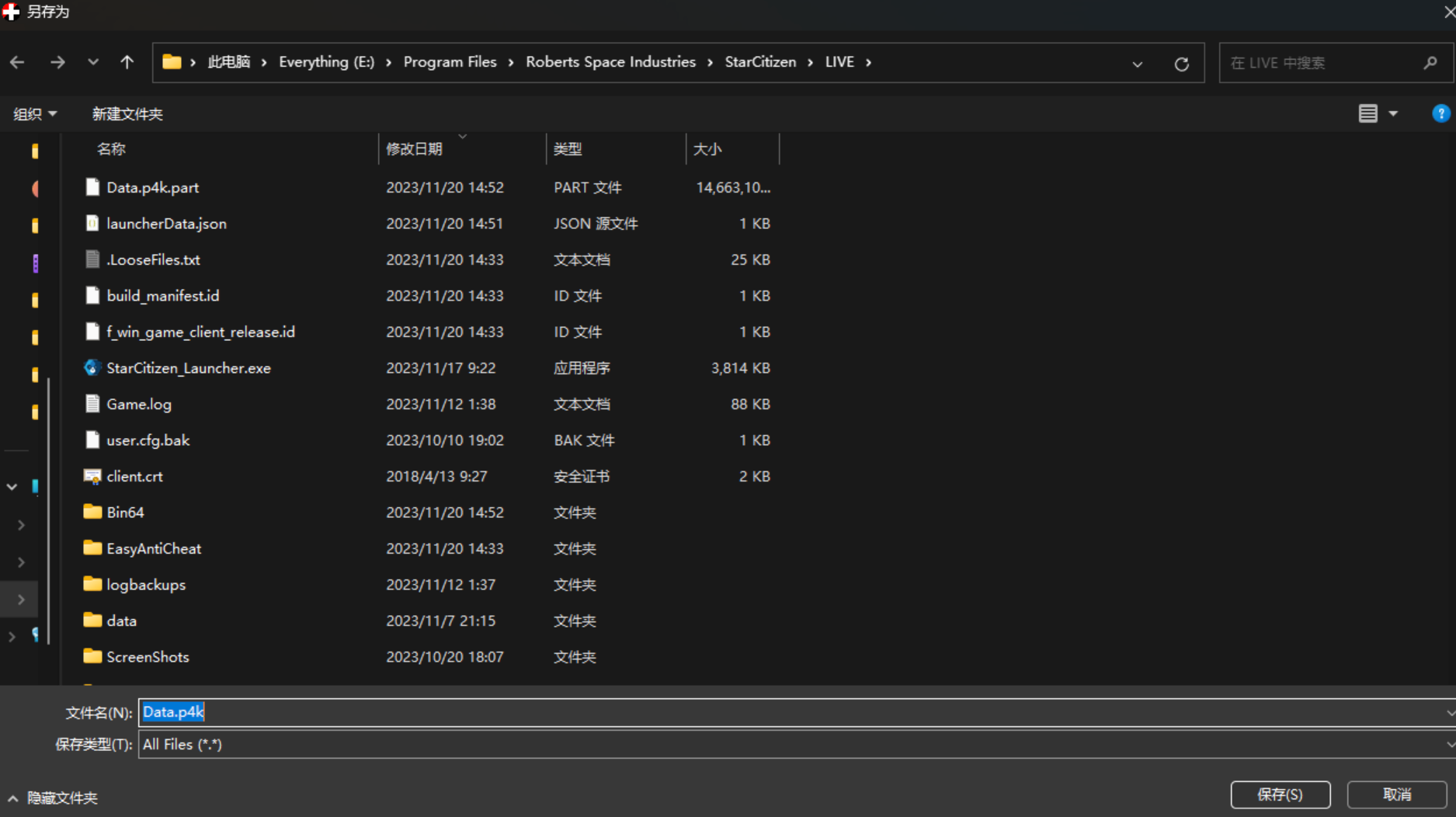Screen dimensions: 1456x817
Task: Expand the address bar history dropdown
Action: pyautogui.click(x=1137, y=64)
